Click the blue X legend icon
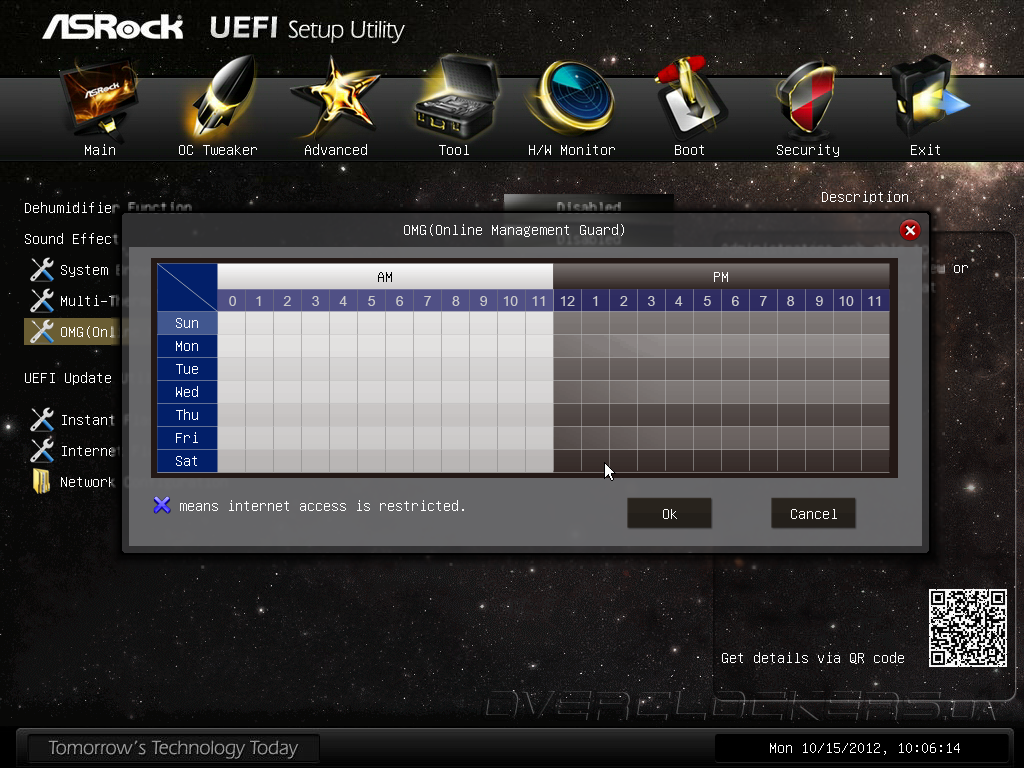 click(162, 505)
